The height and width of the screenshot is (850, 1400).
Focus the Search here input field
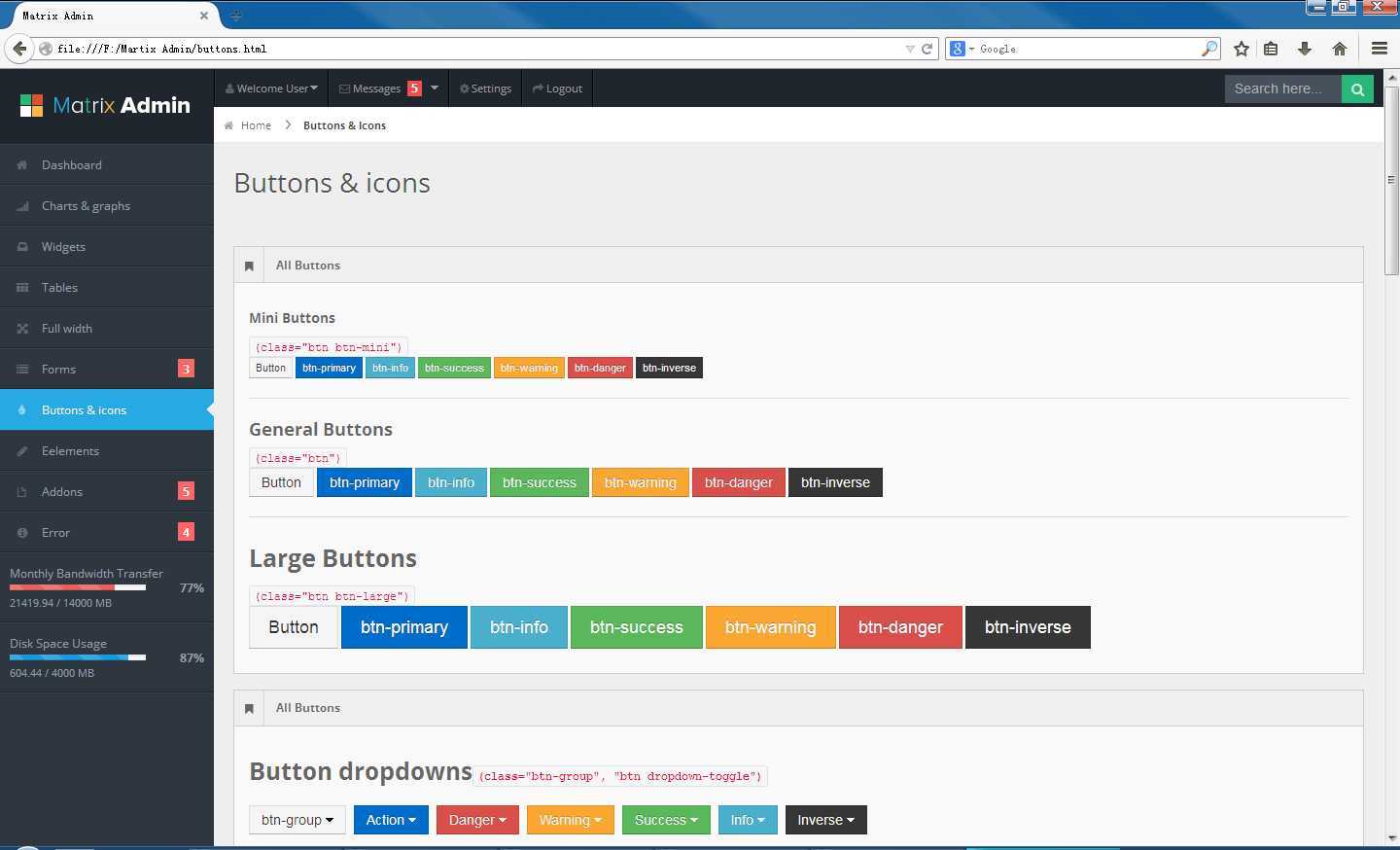[x=1283, y=89]
